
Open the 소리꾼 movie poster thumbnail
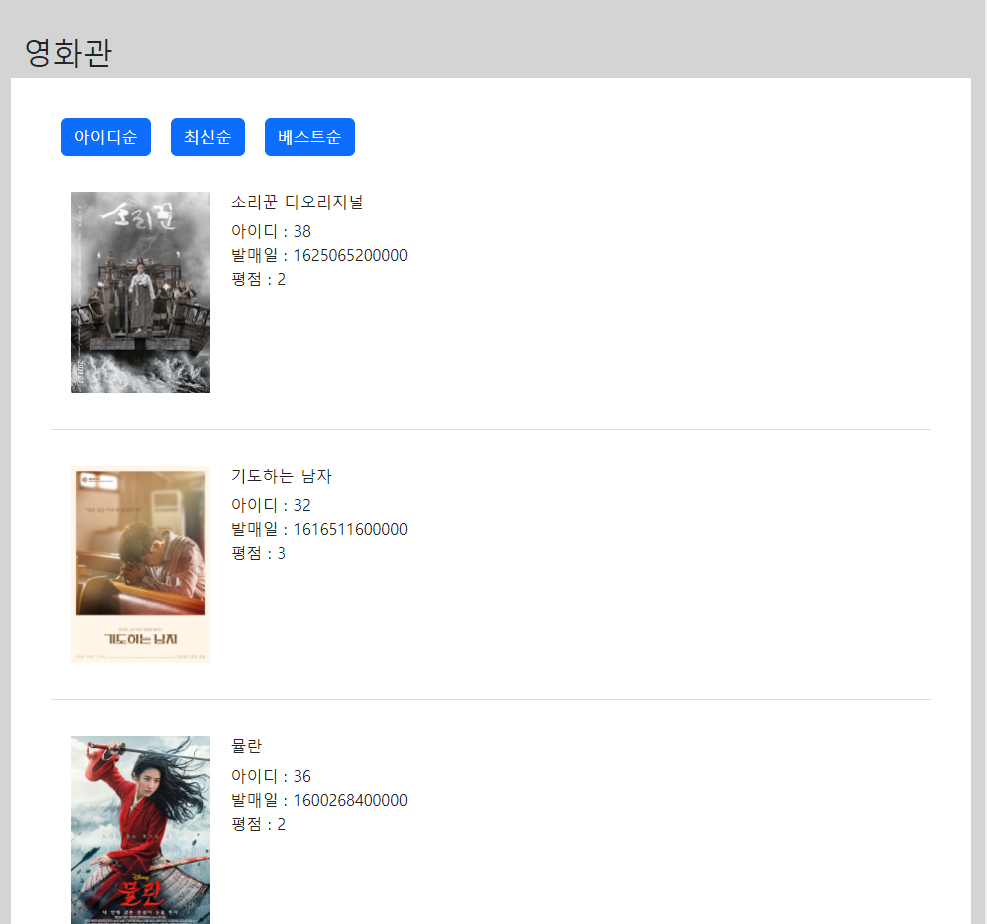(140, 292)
